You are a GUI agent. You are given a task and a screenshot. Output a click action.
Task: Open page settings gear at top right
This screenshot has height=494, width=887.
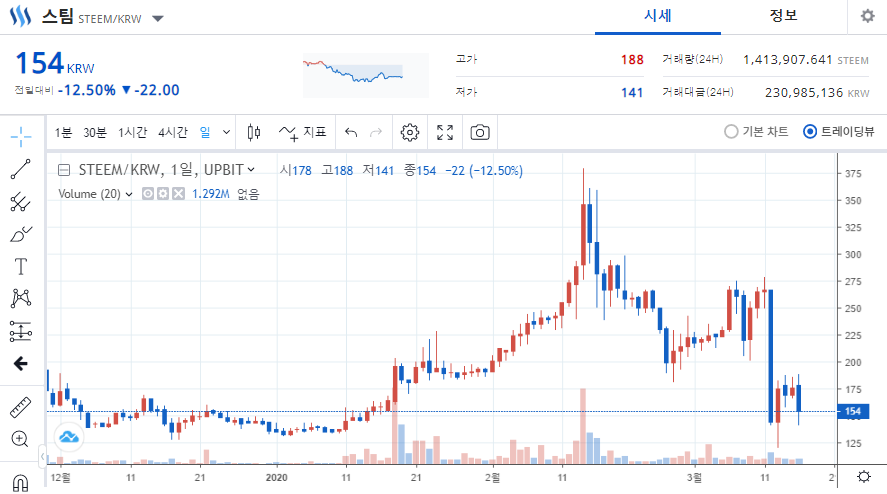coord(867,16)
